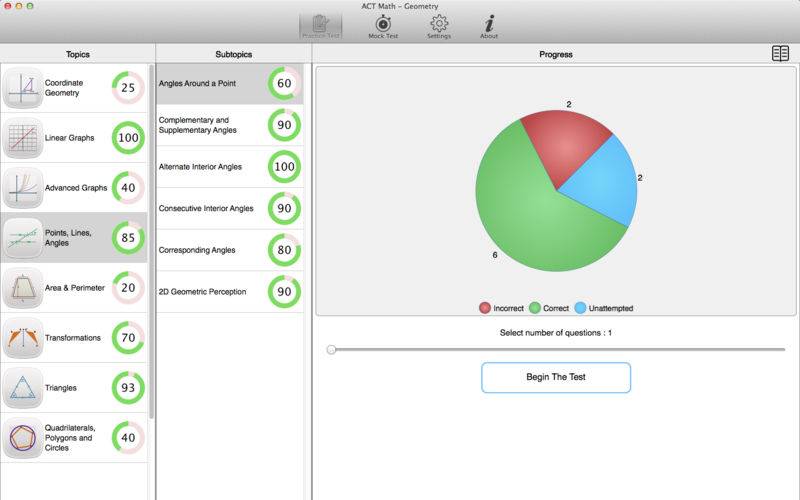Select Alternate Interior Angles subtopic
800x500 pixels.
pyautogui.click(x=230, y=167)
